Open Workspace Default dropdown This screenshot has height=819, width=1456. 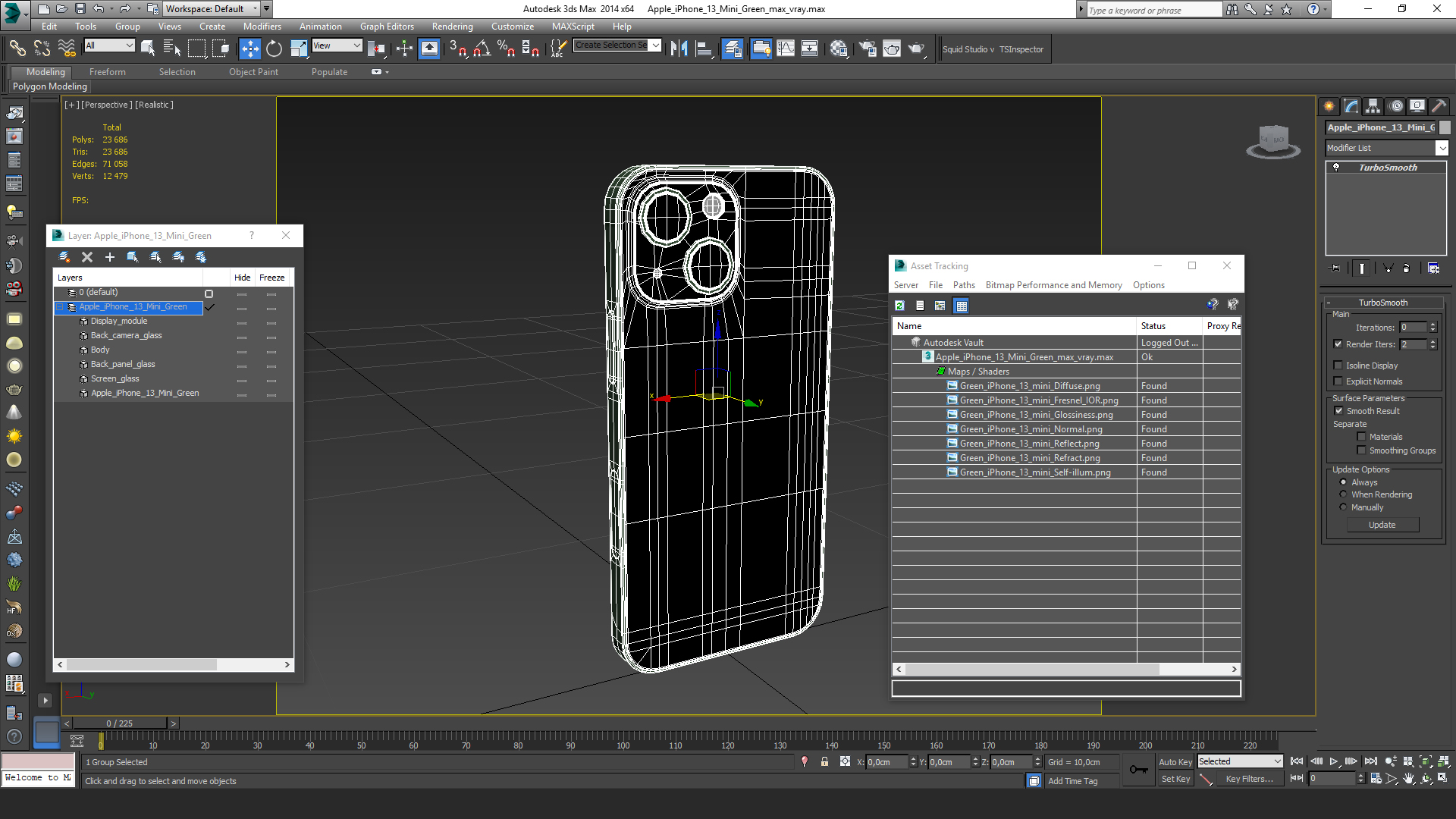pyautogui.click(x=212, y=9)
